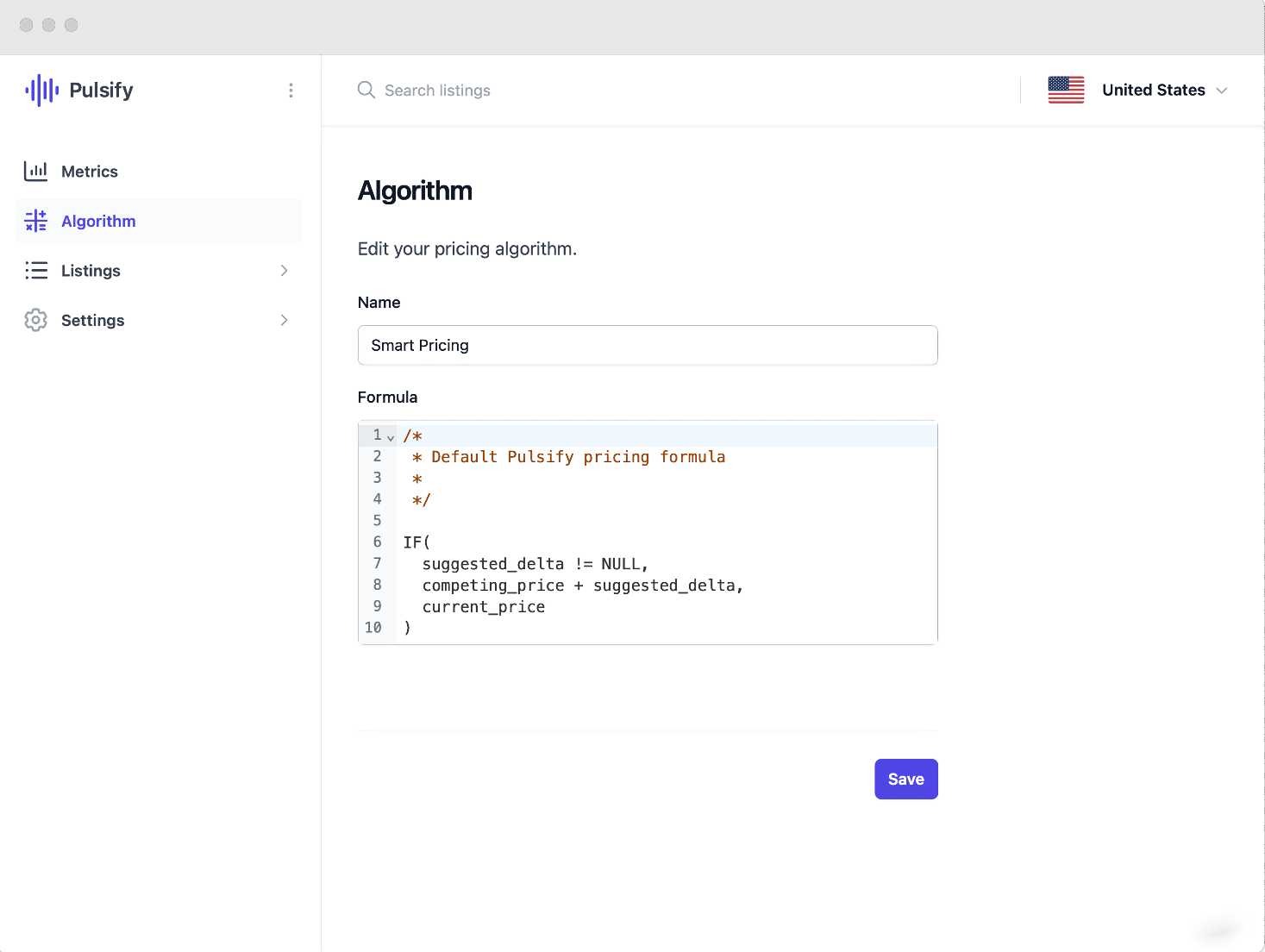Click the macOS zoom window button
The width and height of the screenshot is (1265, 952).
coord(72,25)
